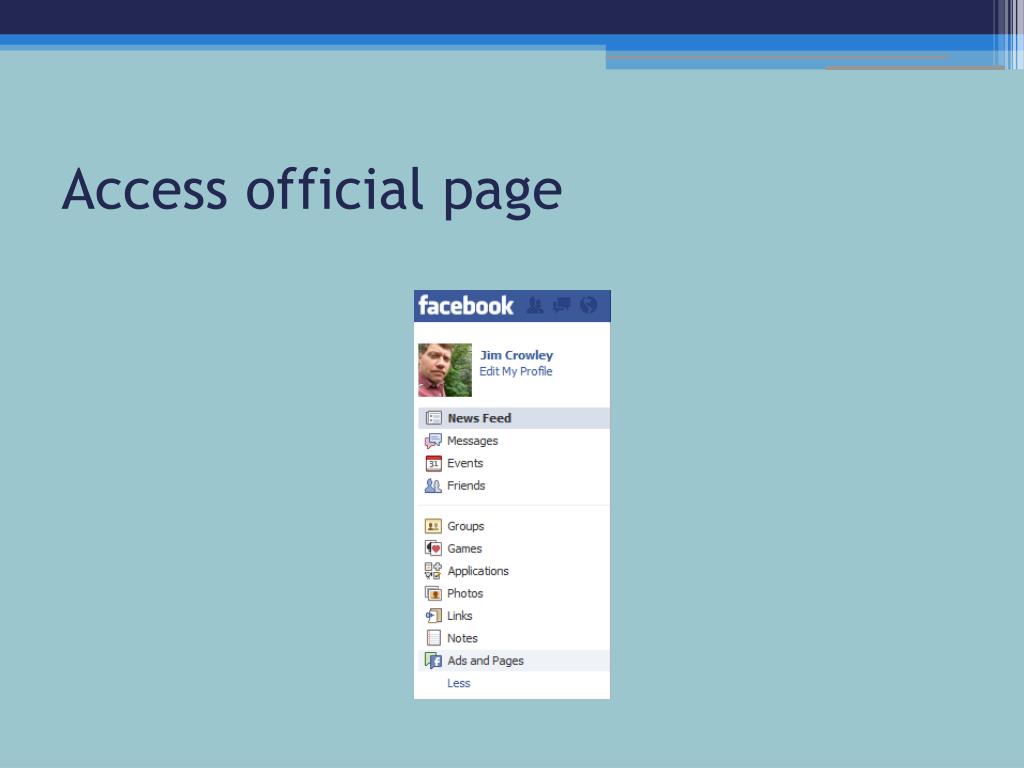The image size is (1024, 768).
Task: Click the Messages speech bubble icon
Action: tap(433, 441)
